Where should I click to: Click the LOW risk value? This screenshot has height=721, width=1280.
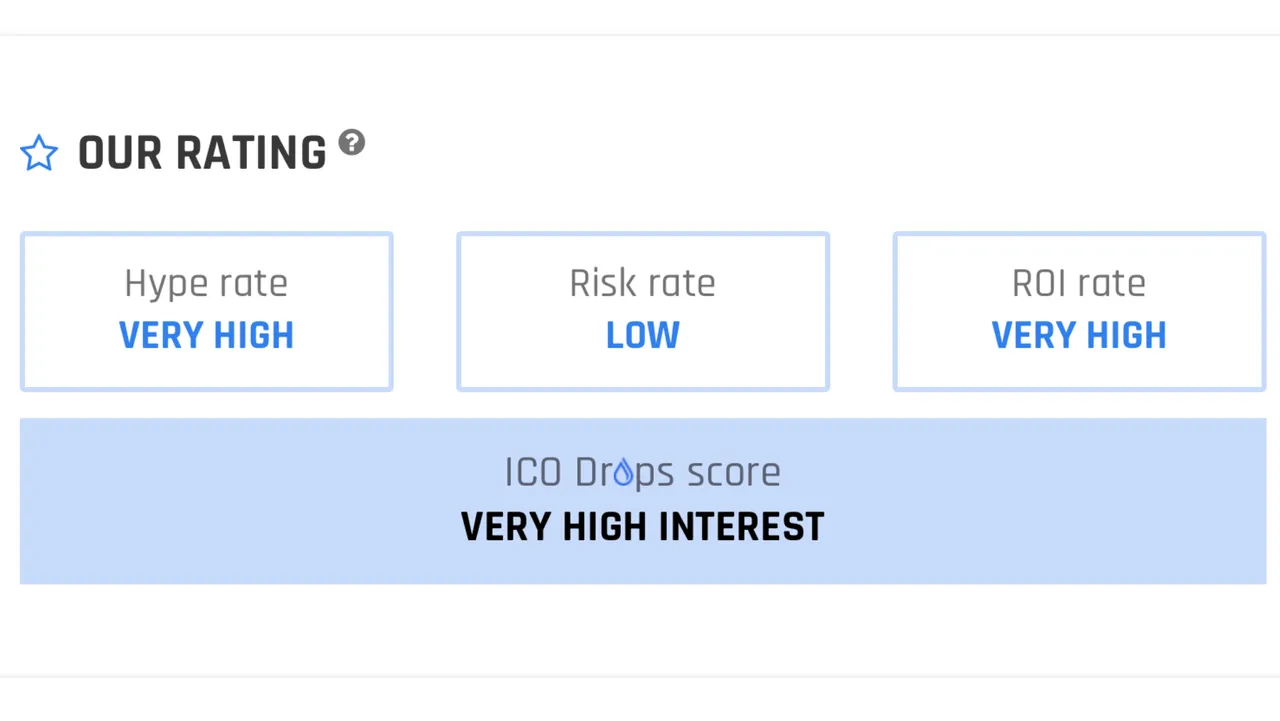pos(643,336)
